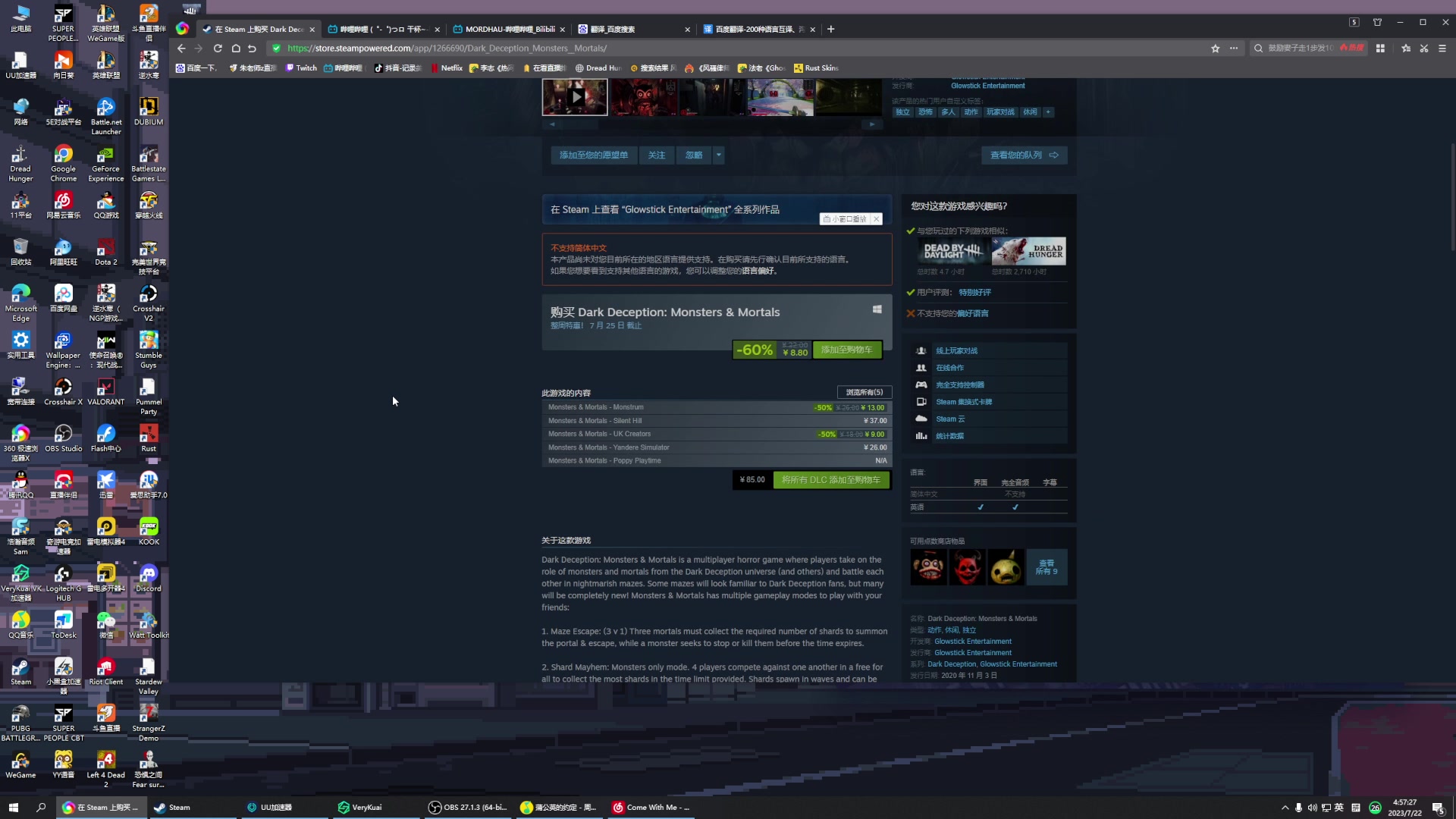Viewport: 1456px width, 819px height.
Task: Add Dark Deception to cart 添加至购物车
Action: 847,350
